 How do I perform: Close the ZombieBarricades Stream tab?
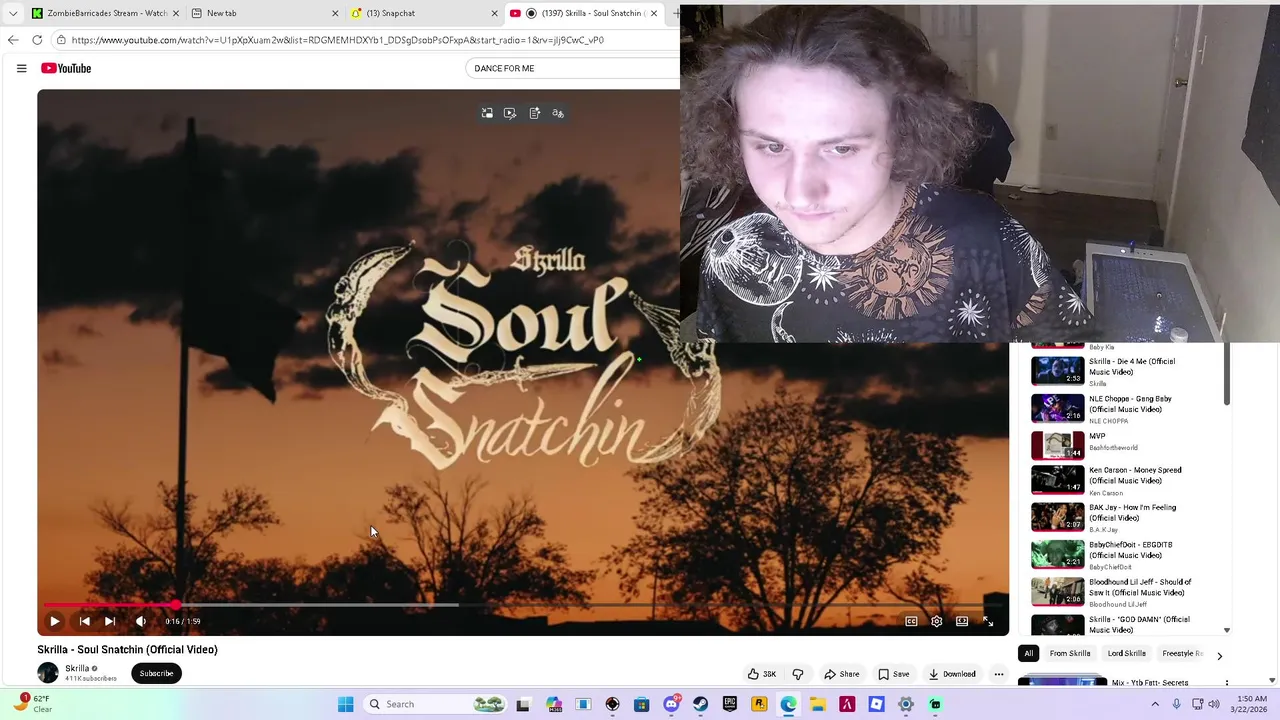175,13
